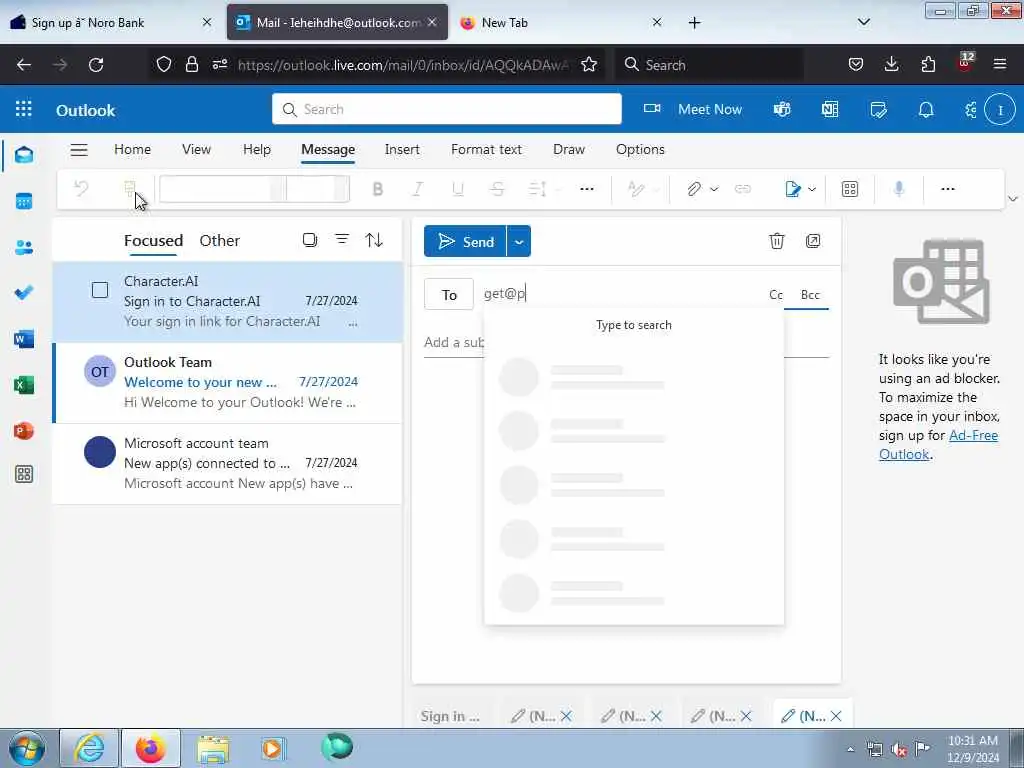
Task: Click the Select messages icon
Action: point(310,240)
